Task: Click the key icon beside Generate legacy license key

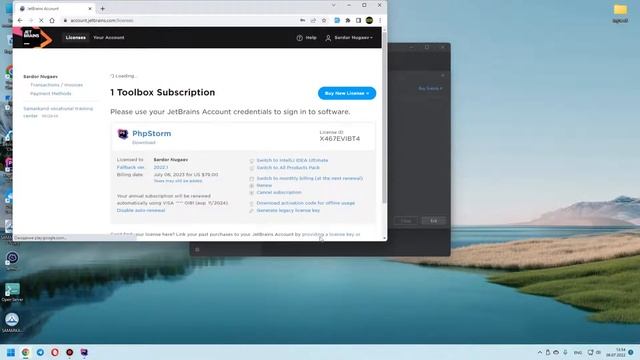Action: point(251,211)
